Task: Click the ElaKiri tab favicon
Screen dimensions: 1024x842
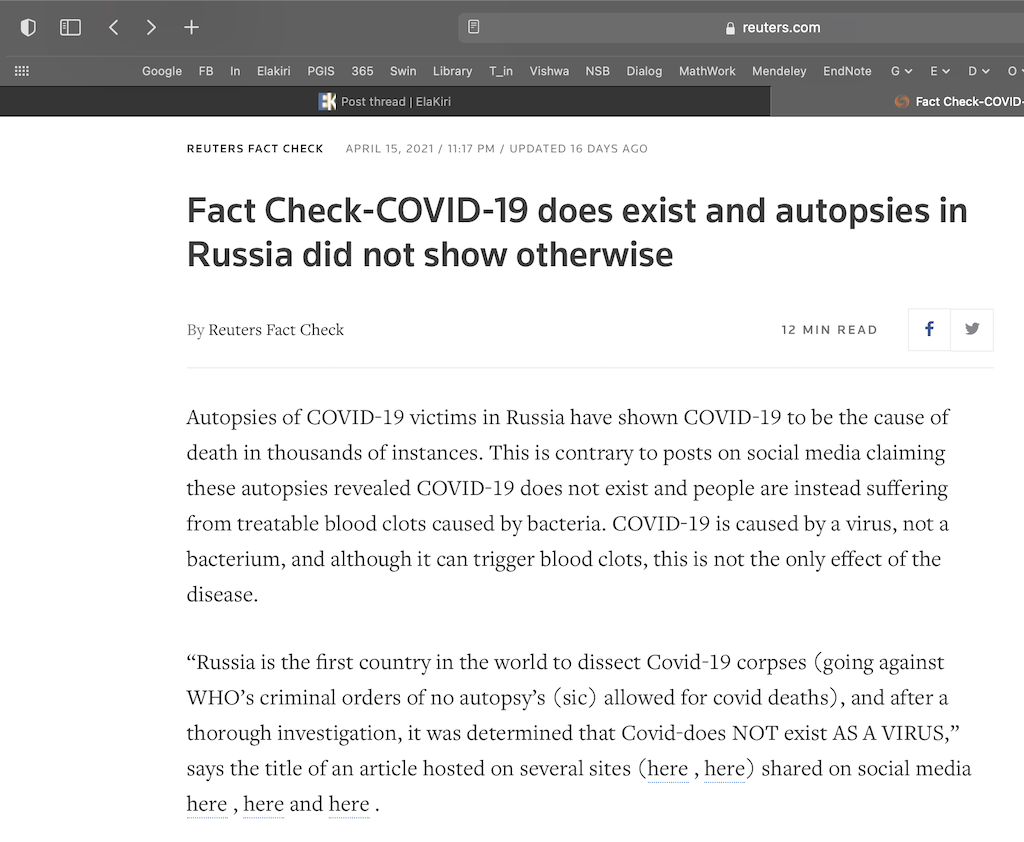Action: (x=327, y=101)
